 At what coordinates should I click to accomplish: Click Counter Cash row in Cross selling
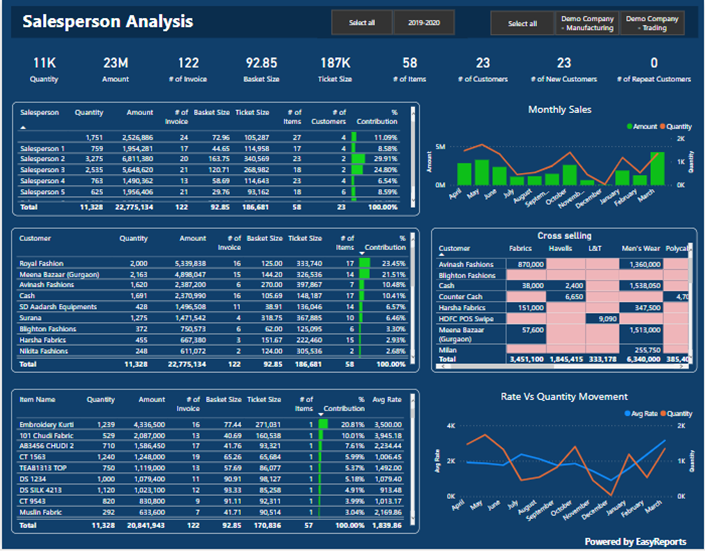pos(562,297)
